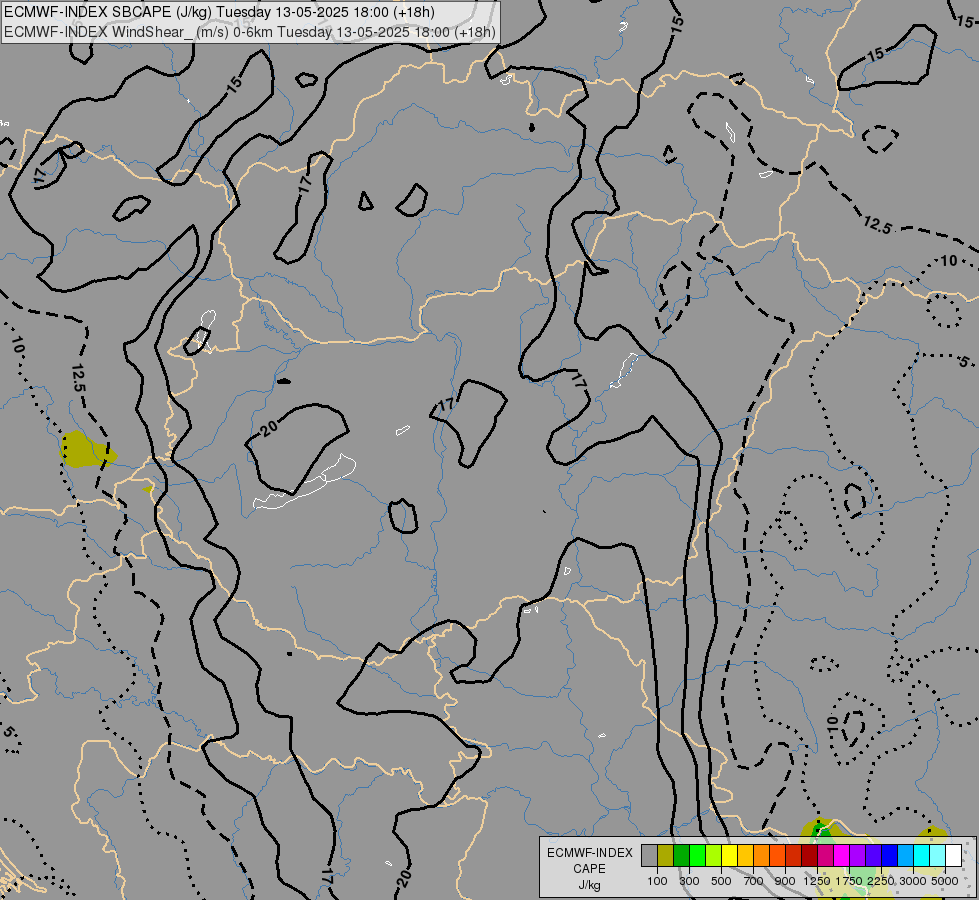Click the olive CAPE patch on western map edge
The width and height of the screenshot is (979, 900).
point(86,450)
